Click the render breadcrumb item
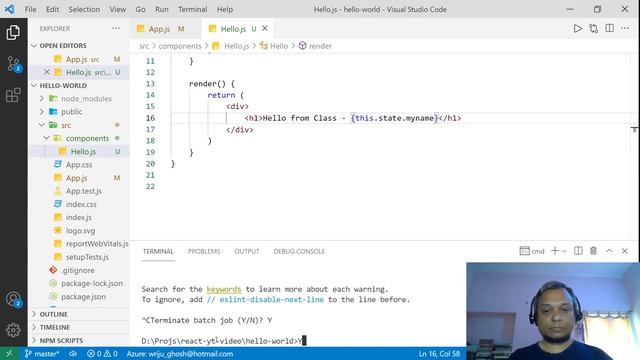 tap(316, 46)
